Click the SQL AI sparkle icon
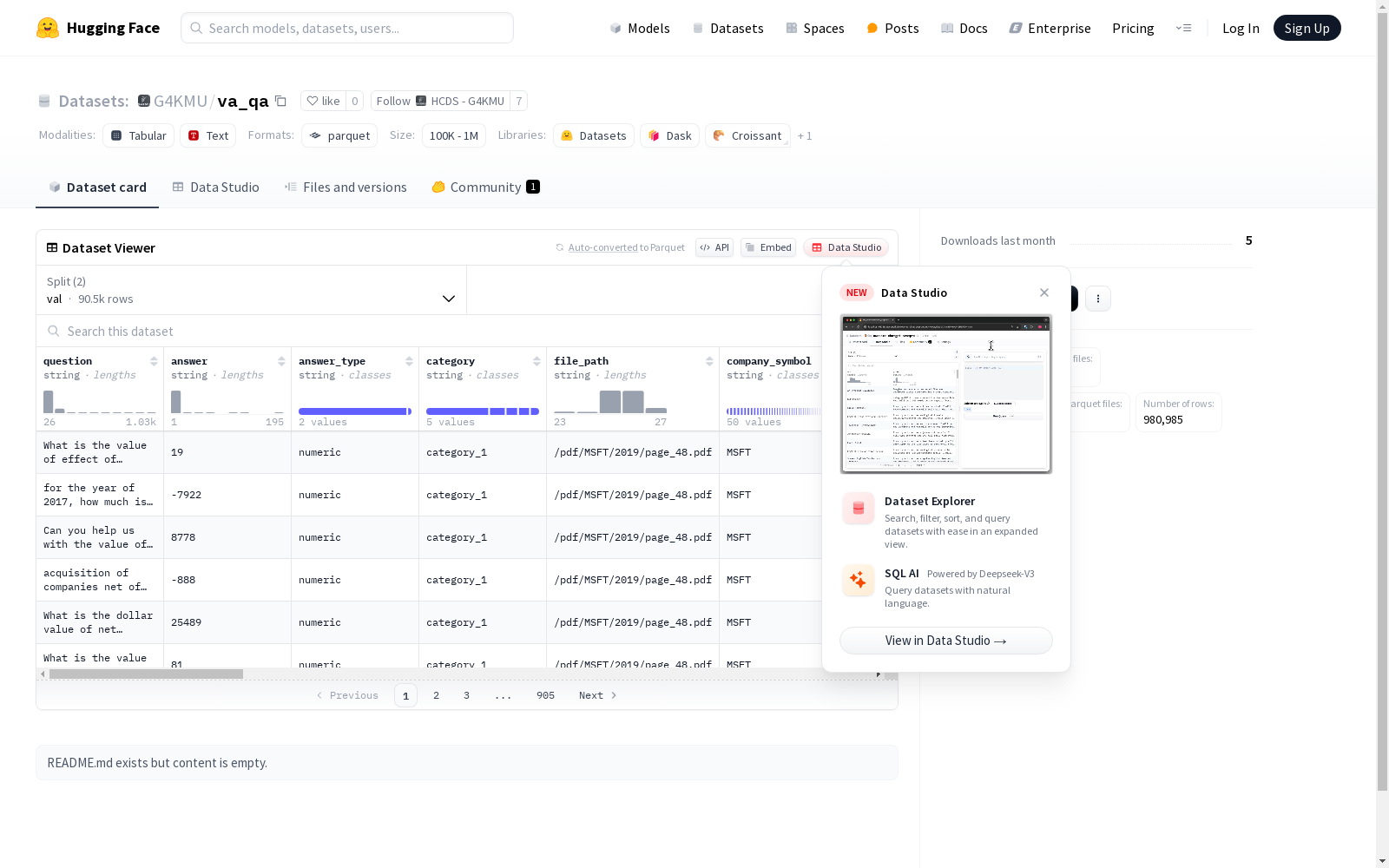Screen dimensions: 1389x868 click(x=859, y=581)
